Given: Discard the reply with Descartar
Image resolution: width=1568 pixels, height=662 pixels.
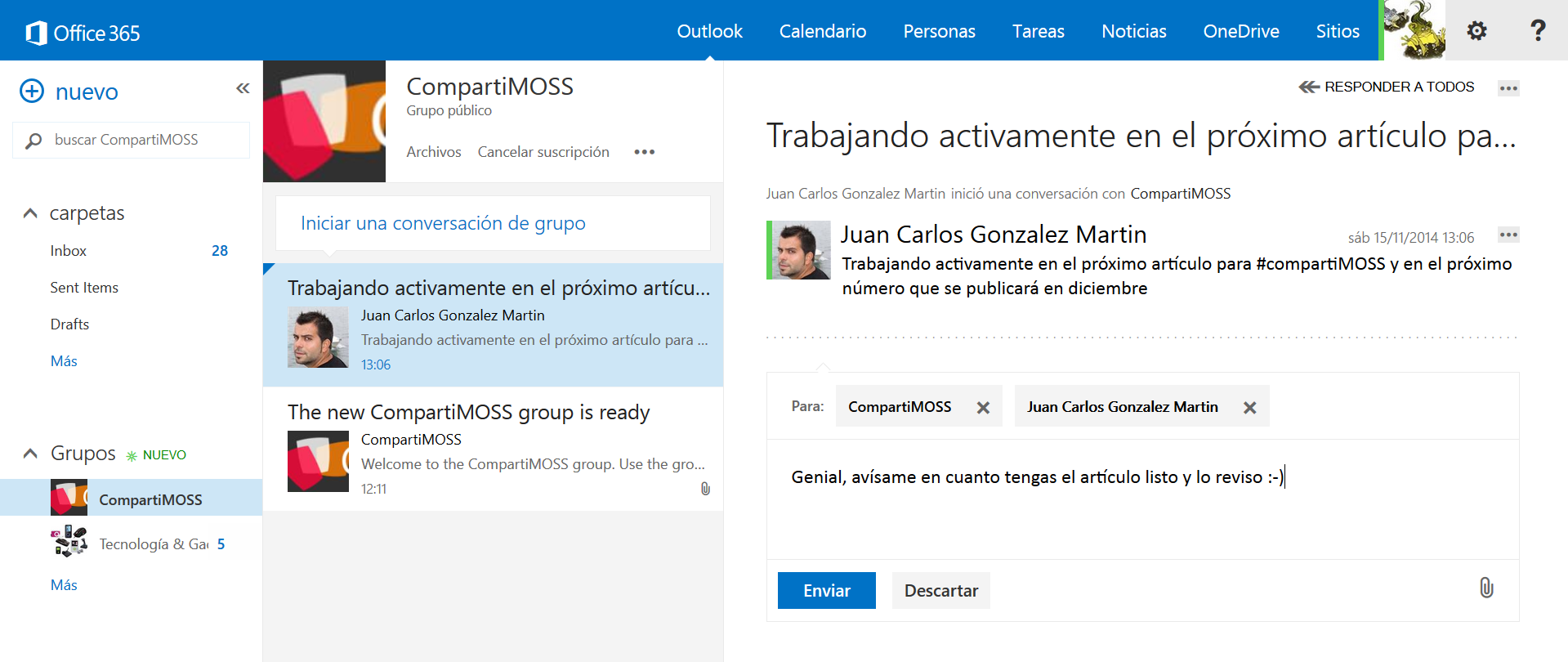Looking at the screenshot, I should tap(941, 590).
